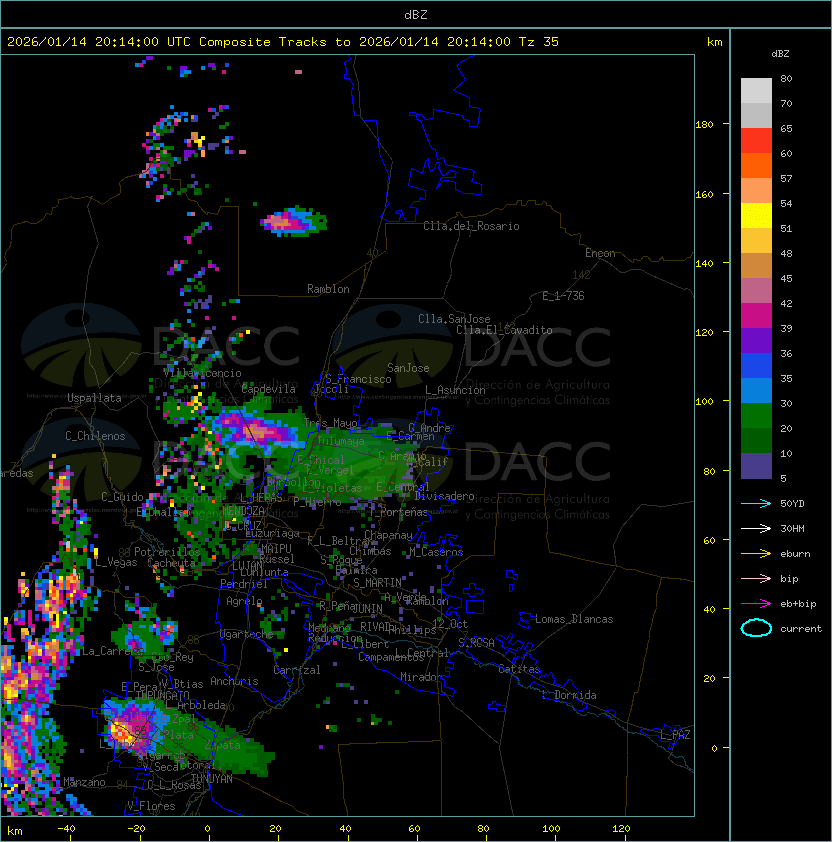The width and height of the screenshot is (832, 842).
Task: Click the 'Tz 35' threshold text in header
Action: tap(539, 42)
